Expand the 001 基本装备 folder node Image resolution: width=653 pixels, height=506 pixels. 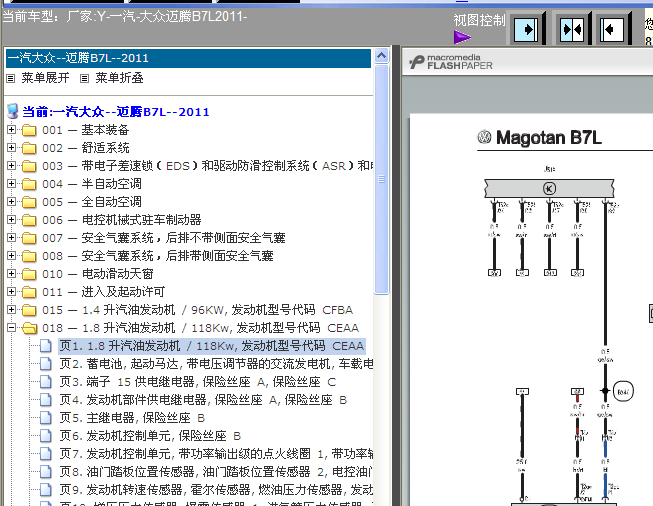coord(11,130)
